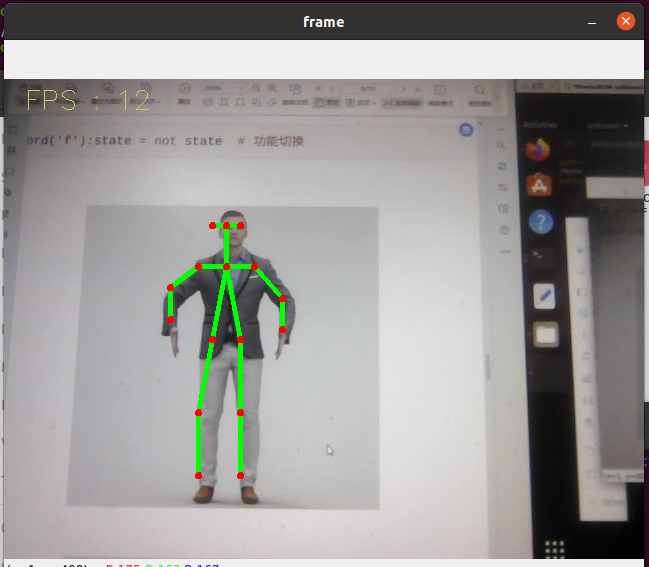Click the Ubuntu Software icon in camera feed
The image size is (649, 567).
coord(539,185)
